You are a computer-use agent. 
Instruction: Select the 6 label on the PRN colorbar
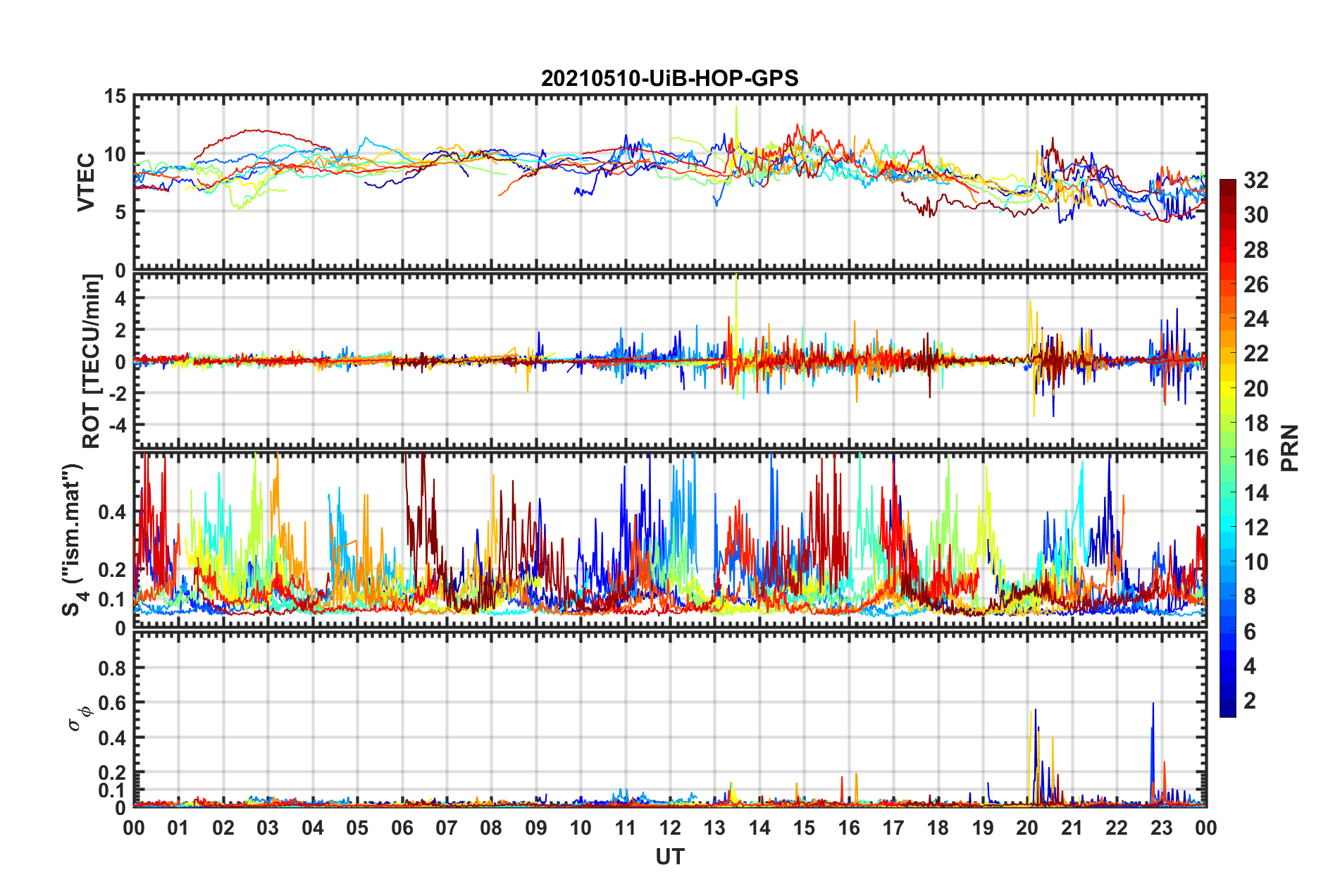pos(1250,631)
